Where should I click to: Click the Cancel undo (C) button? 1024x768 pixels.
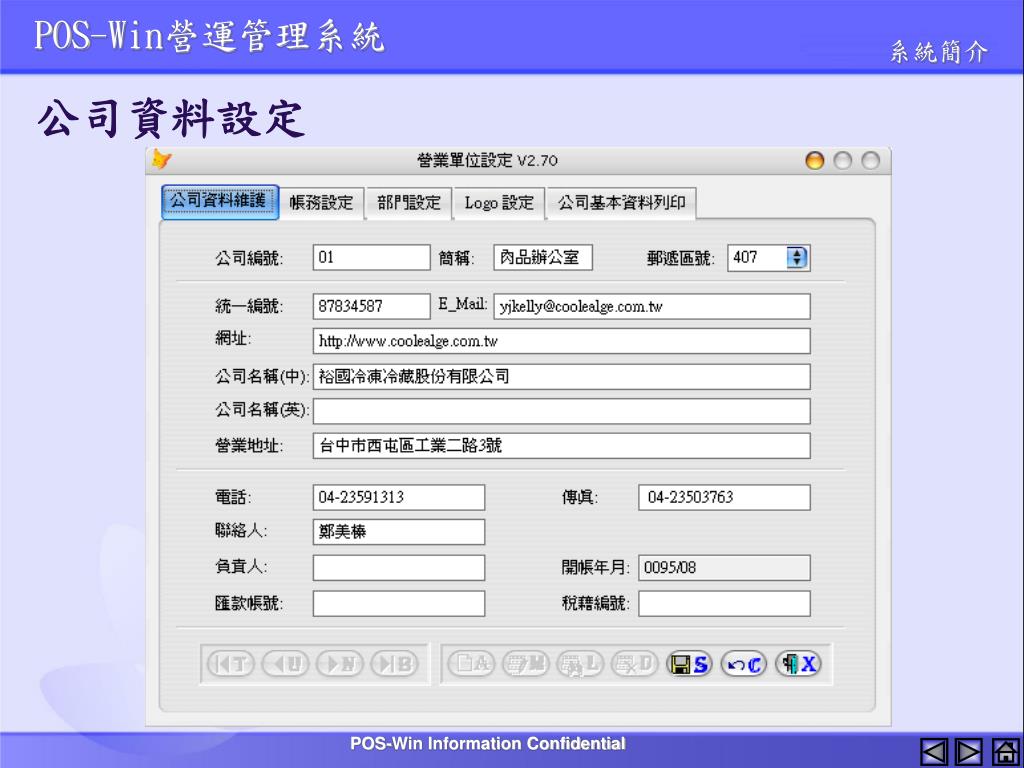pos(744,664)
